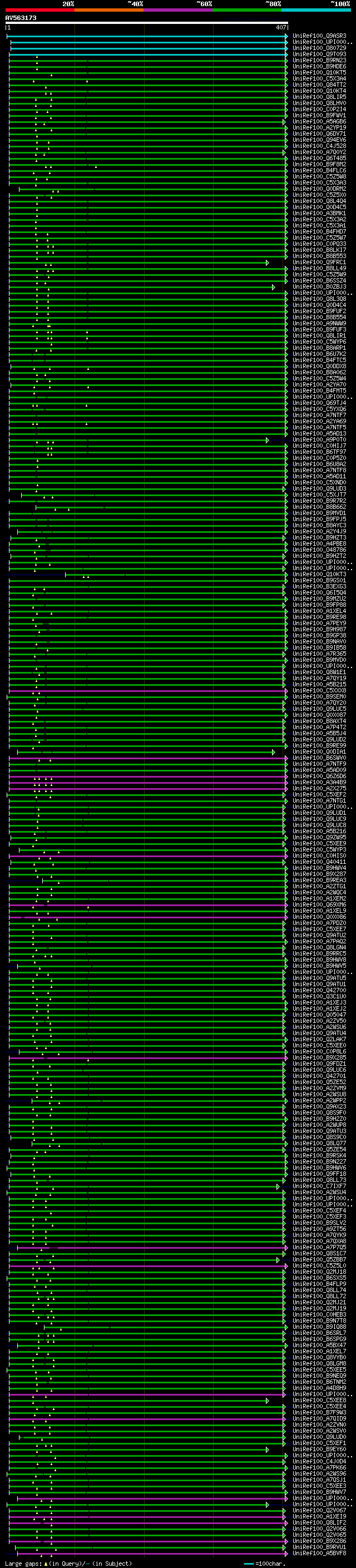
Task: Open hit UniRef100_Q9ASR3
Action: (x=319, y=36)
